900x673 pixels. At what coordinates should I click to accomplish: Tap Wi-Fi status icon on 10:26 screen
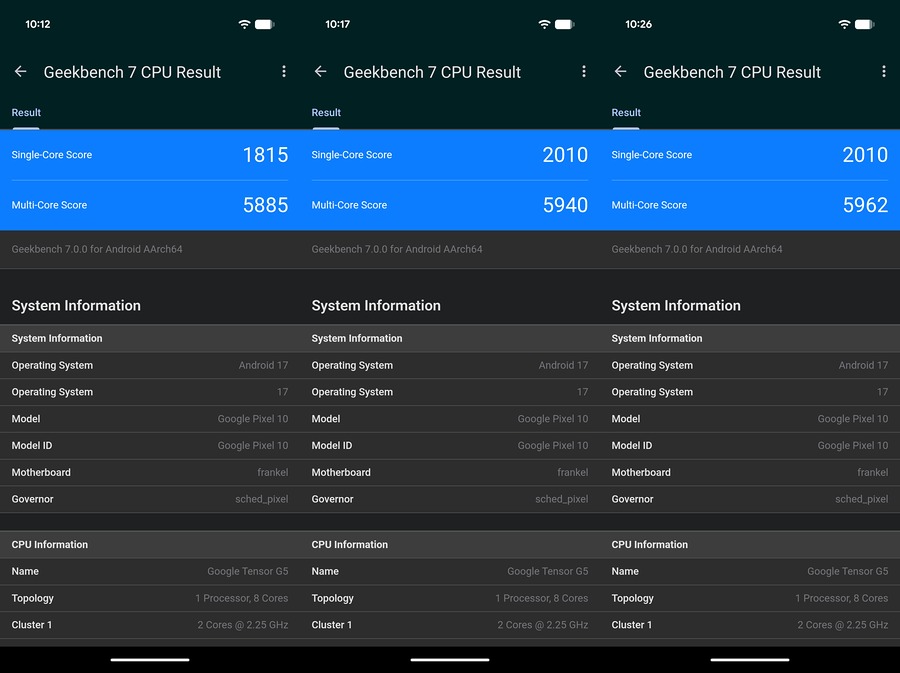844,24
